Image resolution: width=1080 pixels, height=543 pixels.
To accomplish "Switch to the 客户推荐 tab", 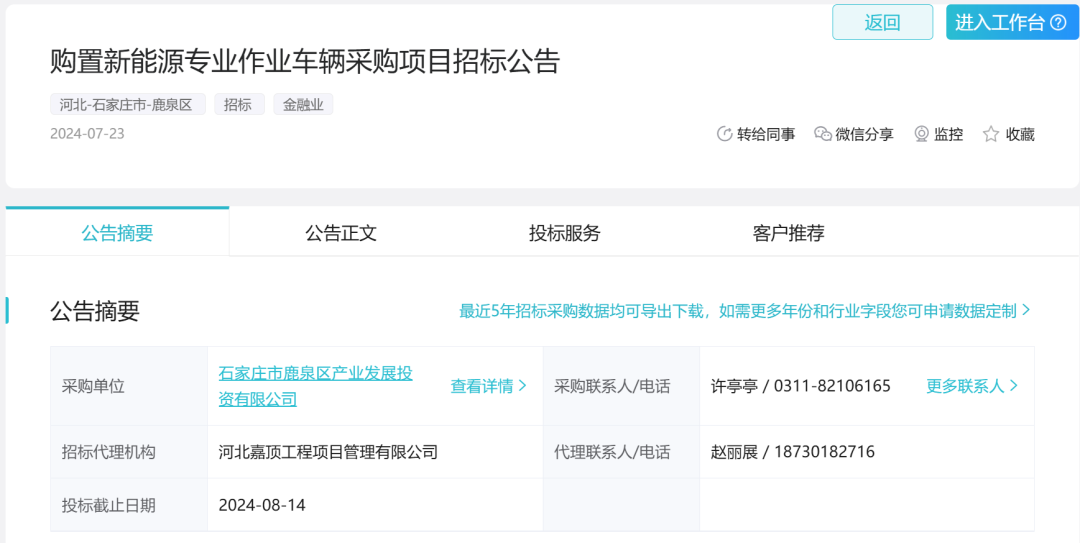I will (x=789, y=232).
